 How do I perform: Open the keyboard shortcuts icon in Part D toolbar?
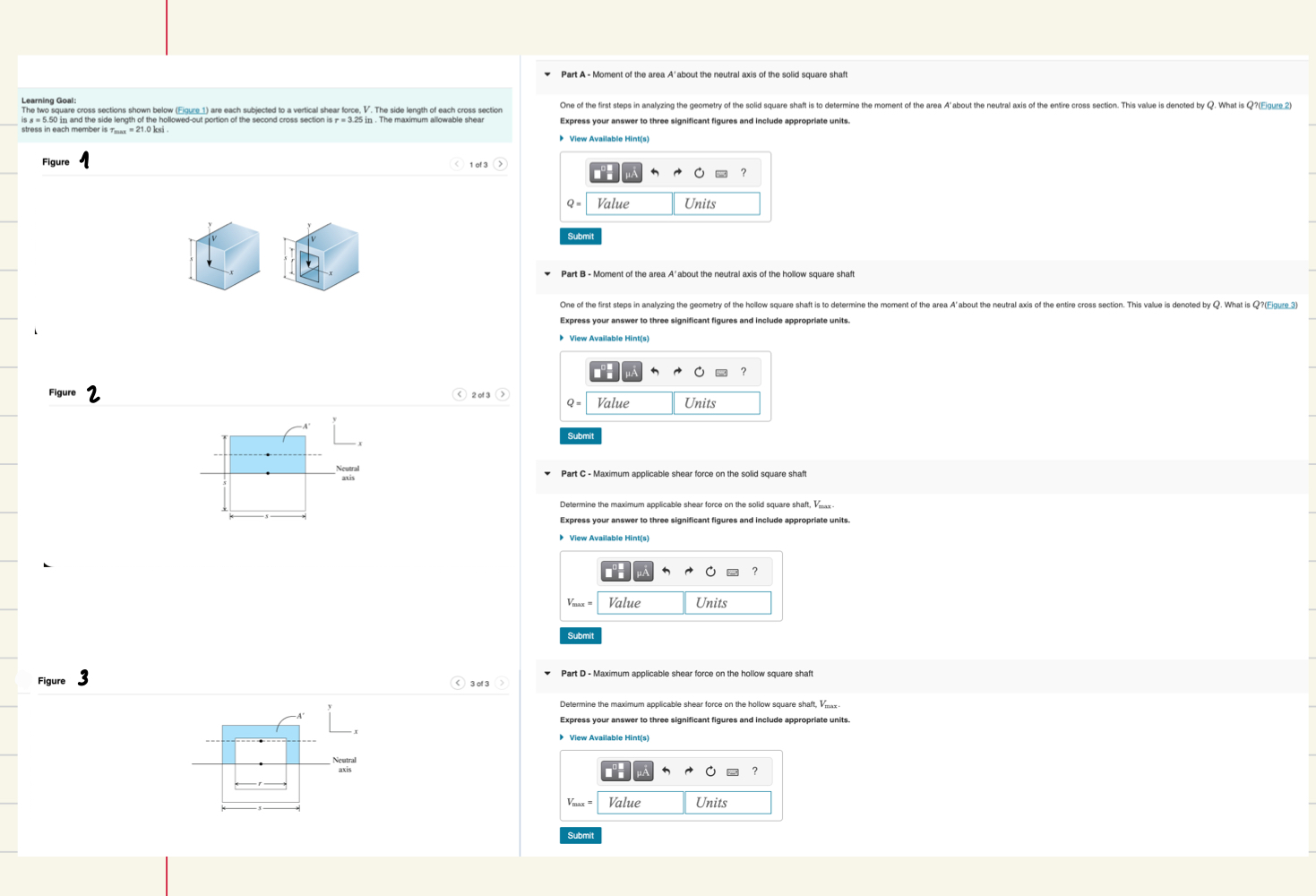tap(731, 771)
